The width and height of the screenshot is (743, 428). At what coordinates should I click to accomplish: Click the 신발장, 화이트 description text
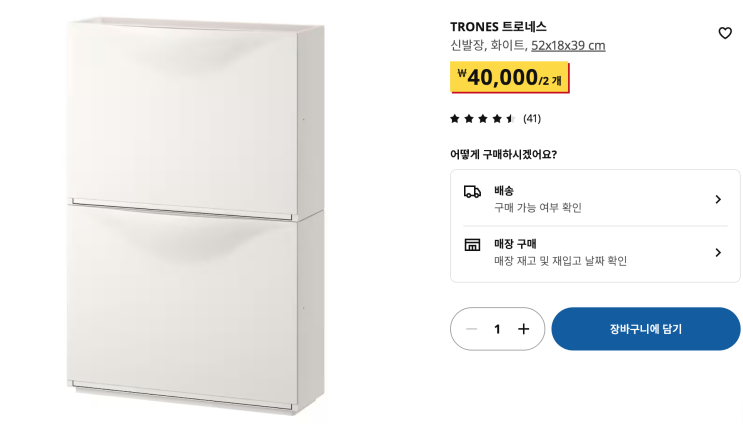pyautogui.click(x=488, y=46)
